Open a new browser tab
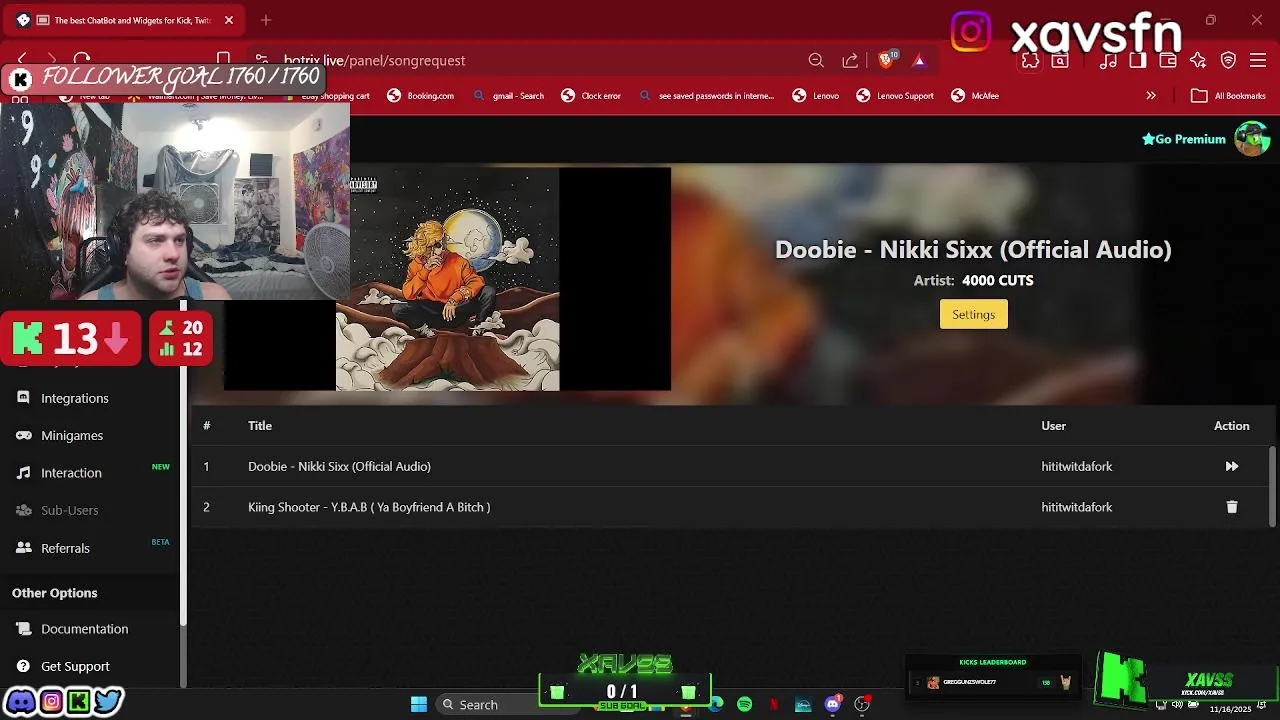The height and width of the screenshot is (720, 1280). (x=265, y=20)
